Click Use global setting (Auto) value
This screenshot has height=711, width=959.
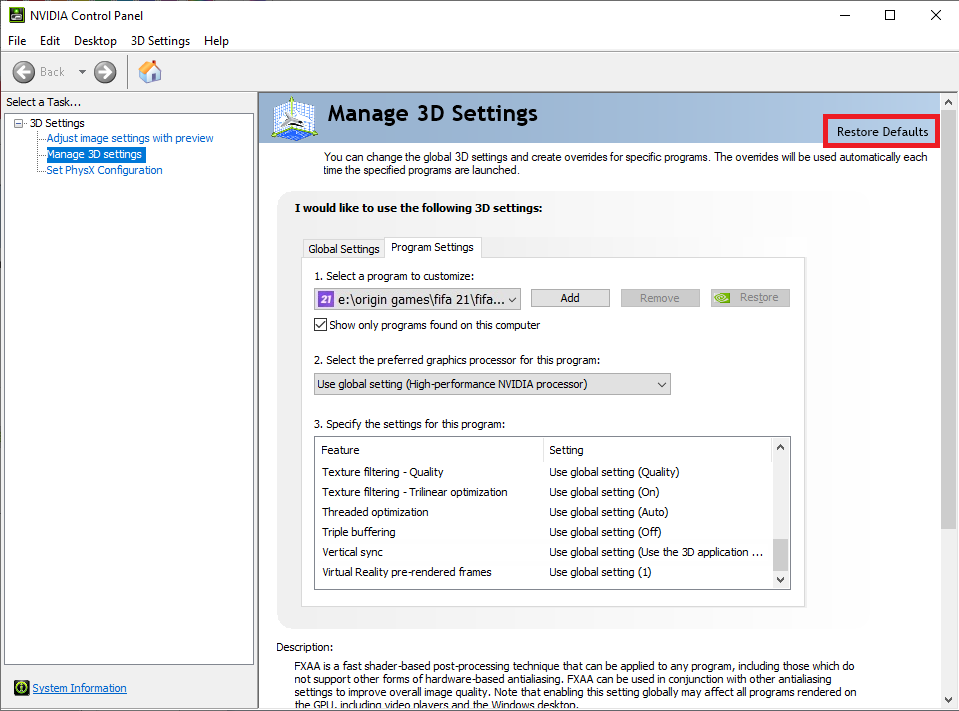(x=609, y=512)
